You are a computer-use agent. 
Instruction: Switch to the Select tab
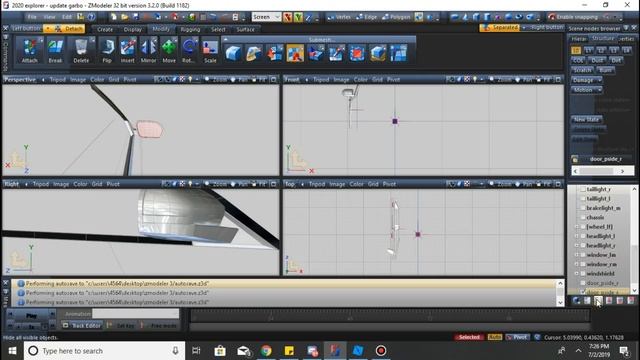[218, 29]
